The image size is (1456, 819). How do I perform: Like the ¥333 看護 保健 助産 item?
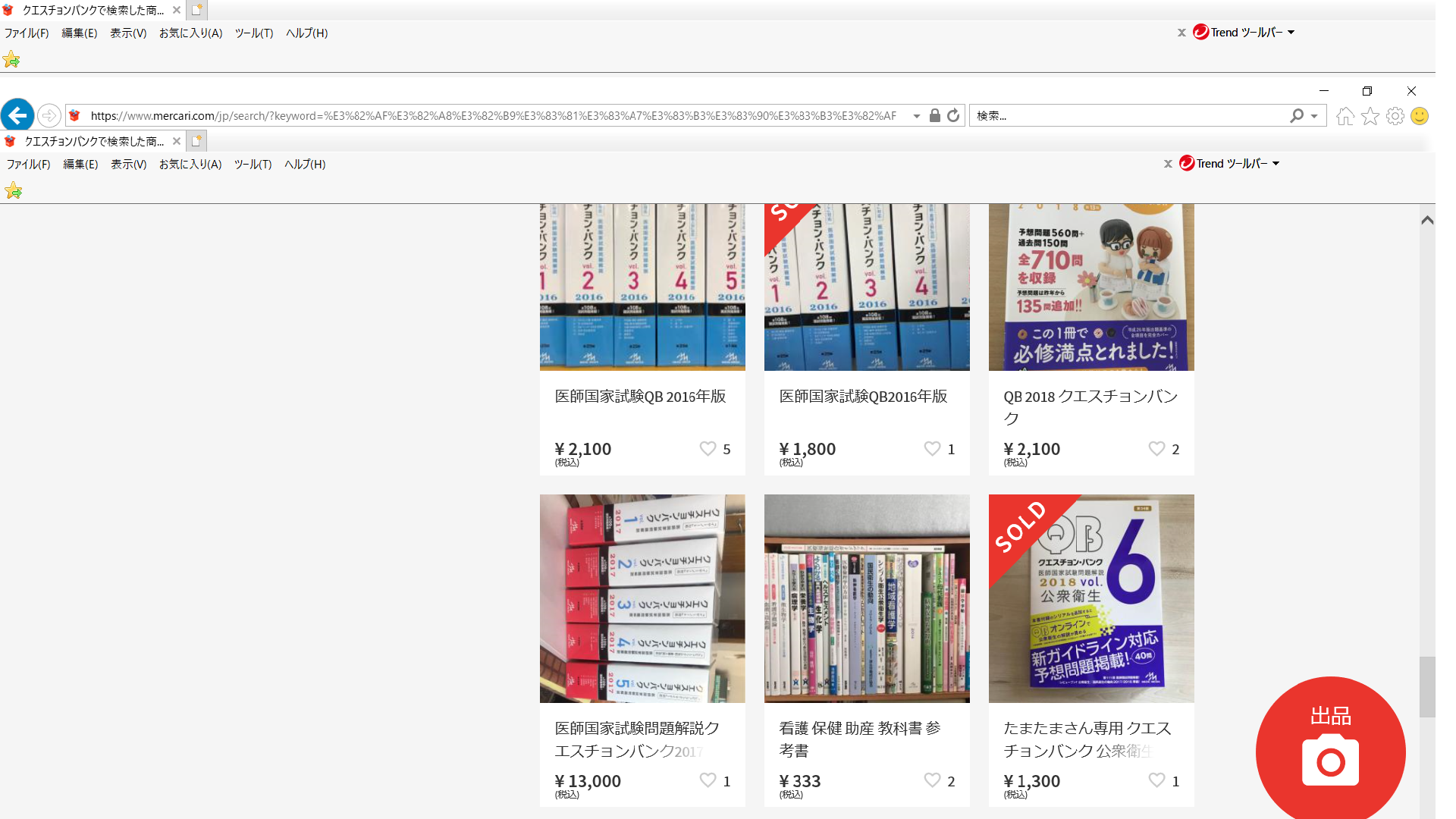pyautogui.click(x=932, y=780)
